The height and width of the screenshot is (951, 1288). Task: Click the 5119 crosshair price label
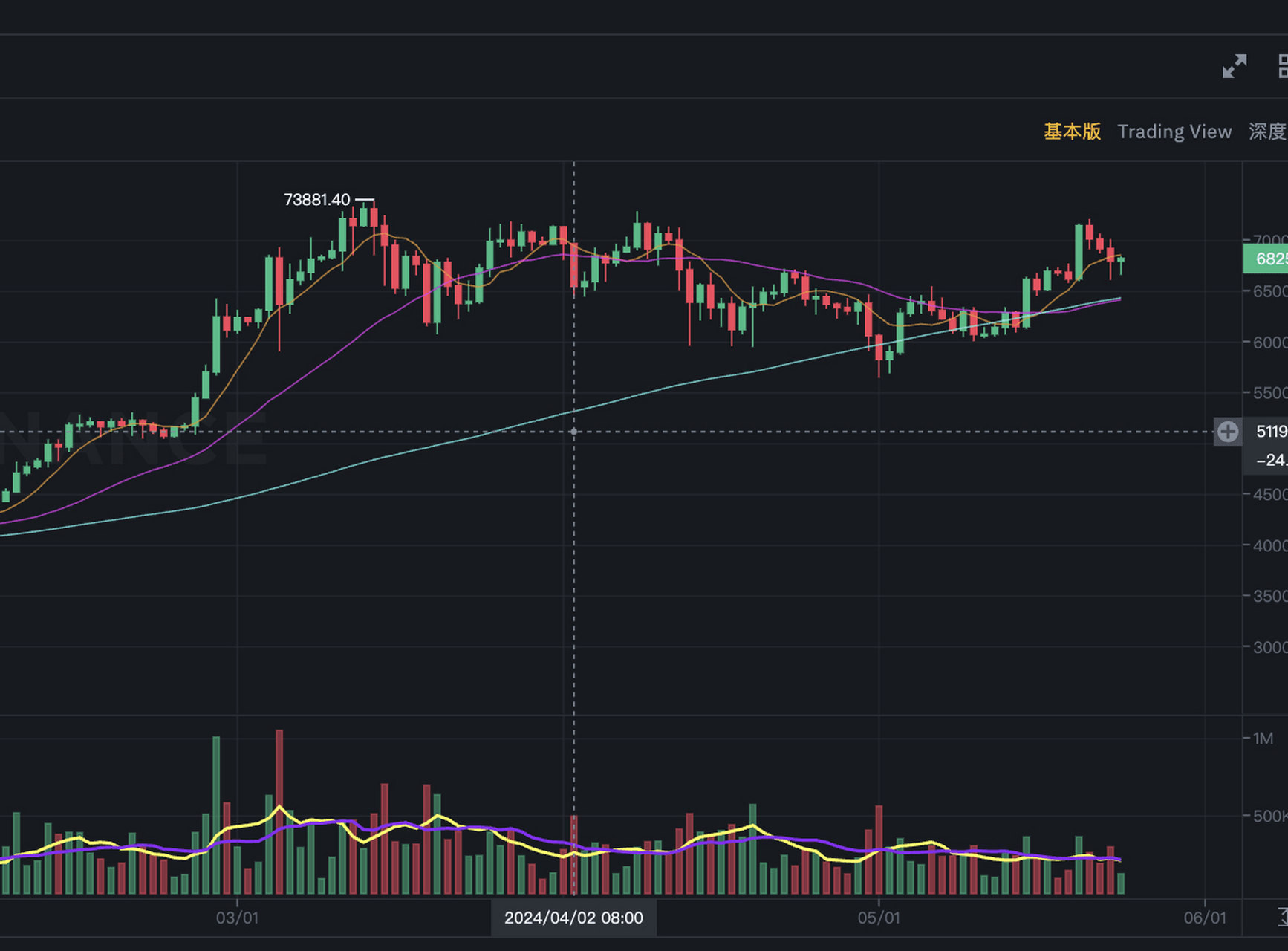click(x=1271, y=432)
